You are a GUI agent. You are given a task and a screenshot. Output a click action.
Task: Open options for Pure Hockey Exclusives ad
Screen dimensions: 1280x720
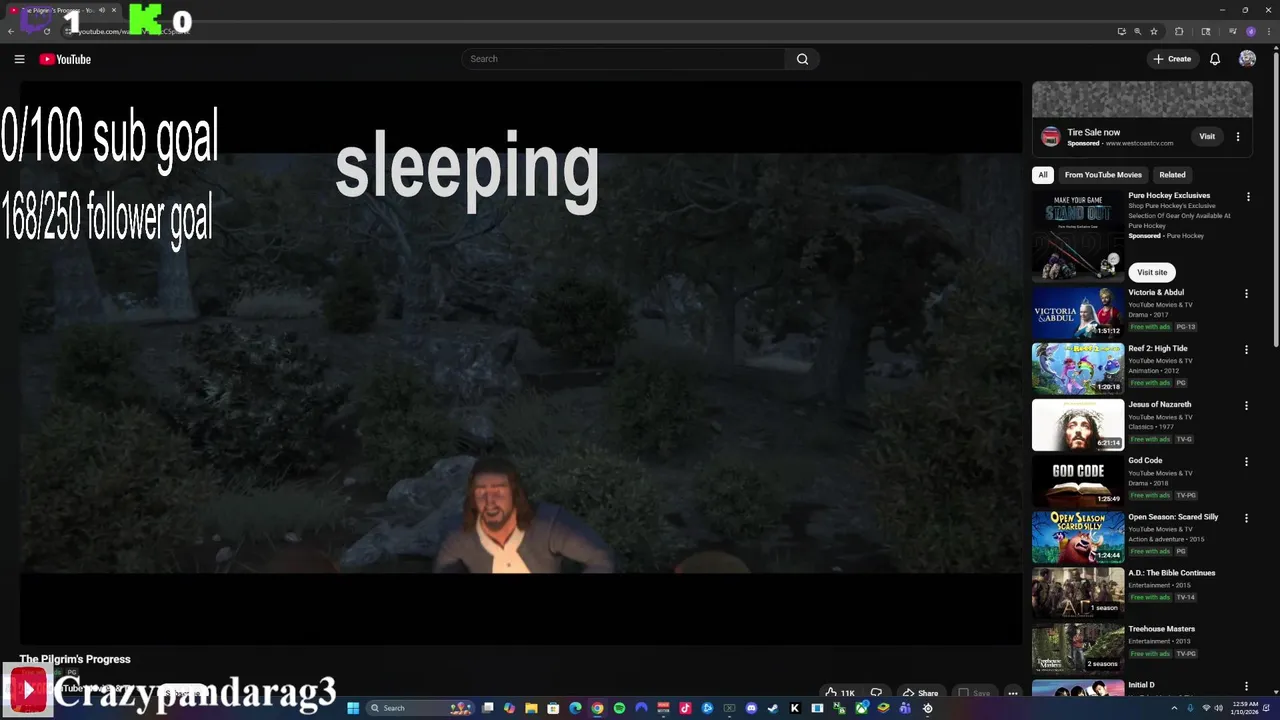pyautogui.click(x=1247, y=197)
